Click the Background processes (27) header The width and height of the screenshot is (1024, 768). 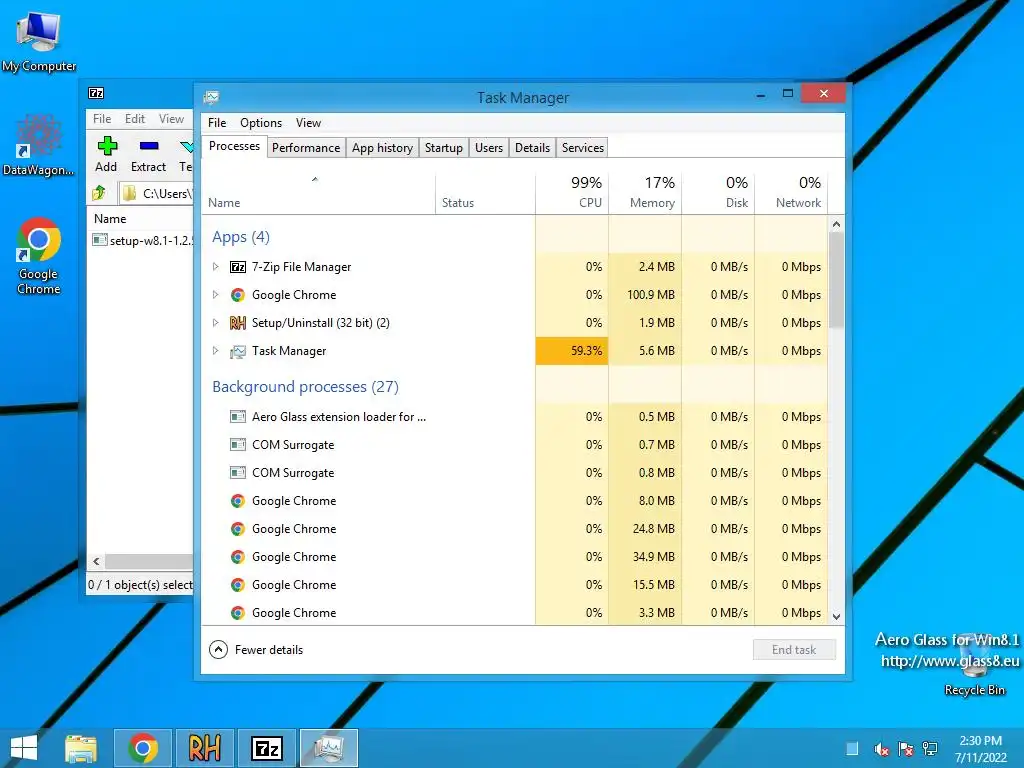click(x=305, y=387)
